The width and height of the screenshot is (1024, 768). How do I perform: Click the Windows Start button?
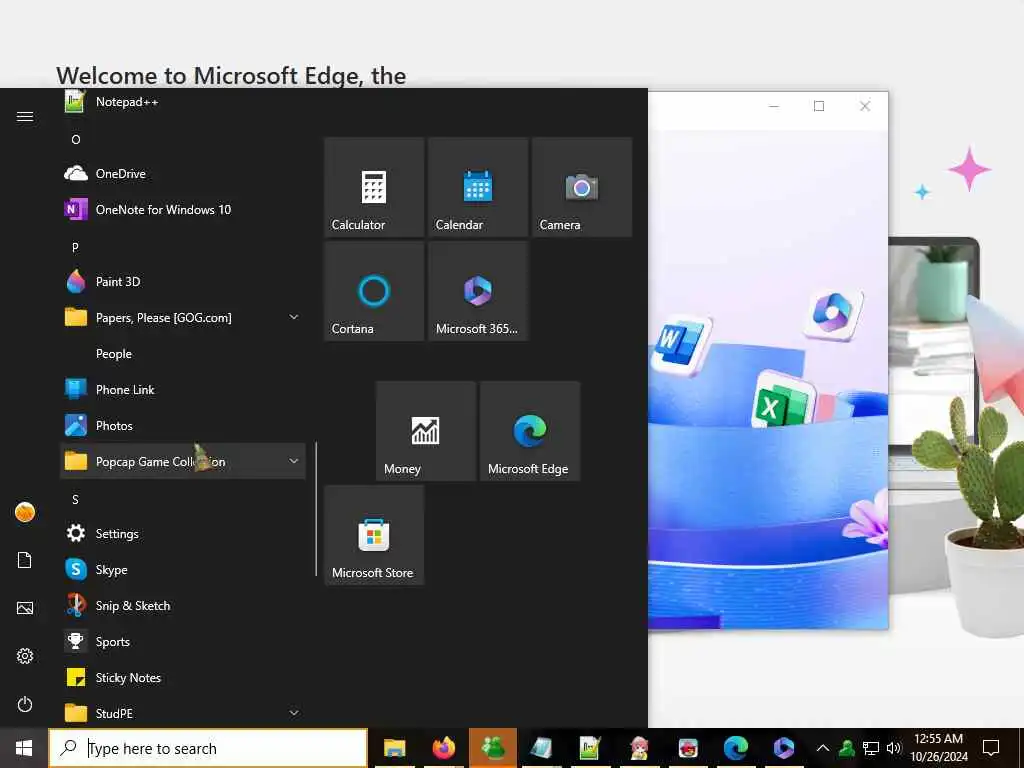click(24, 748)
